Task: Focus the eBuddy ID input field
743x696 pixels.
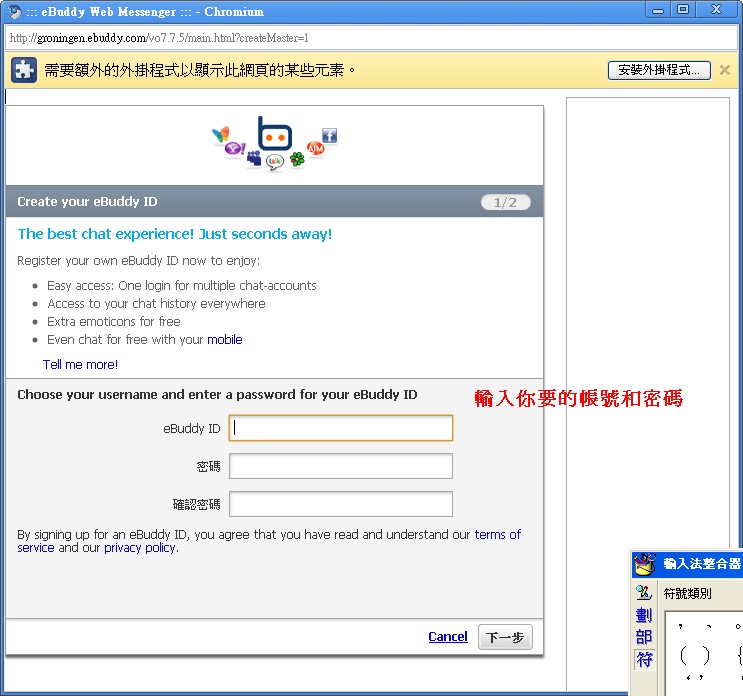Action: (x=341, y=428)
